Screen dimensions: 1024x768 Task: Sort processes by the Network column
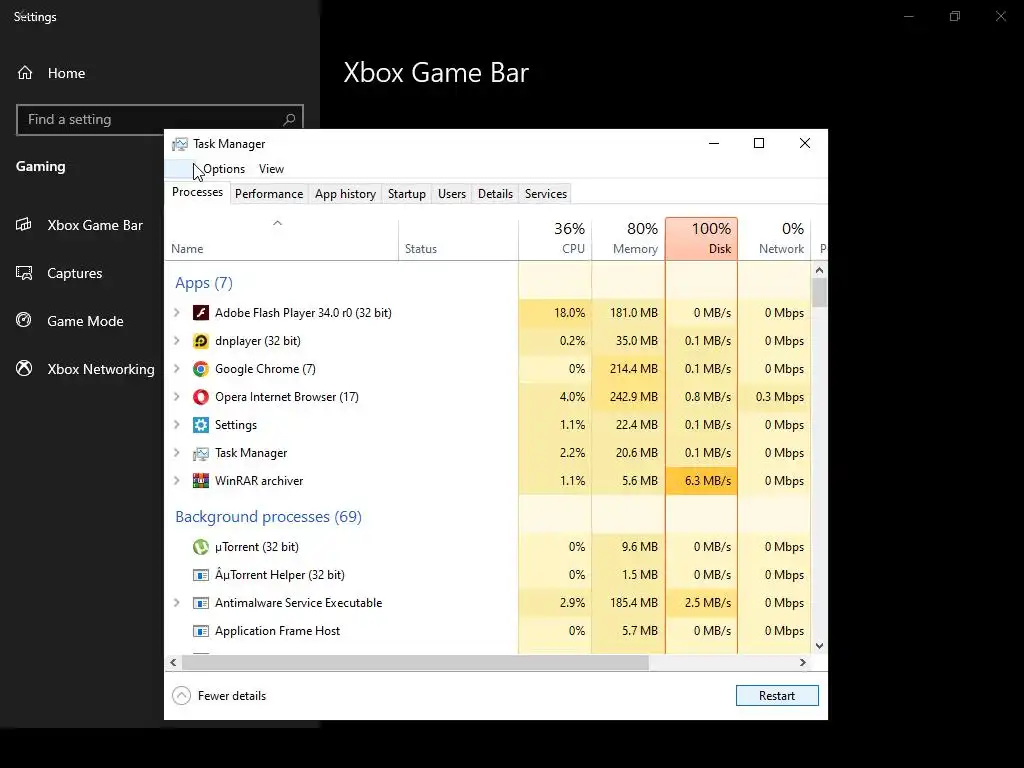point(775,239)
